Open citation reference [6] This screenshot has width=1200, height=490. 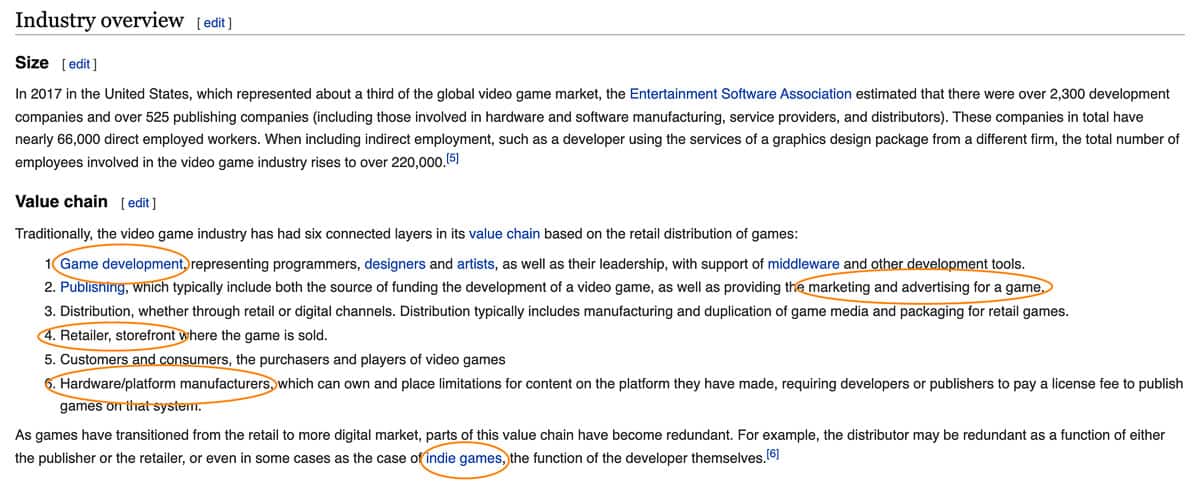pos(772,455)
